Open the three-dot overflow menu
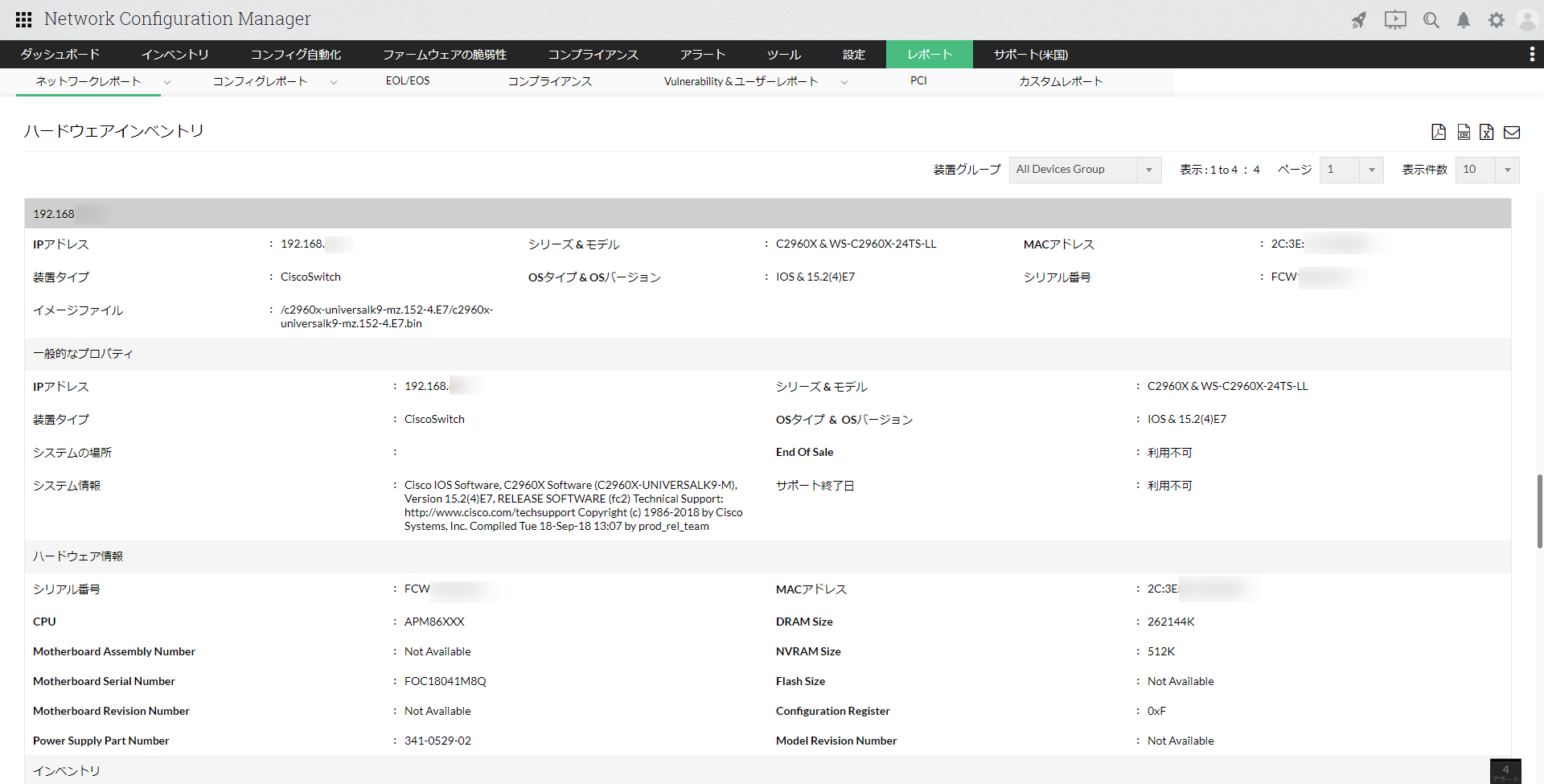This screenshot has height=784, width=1544. point(1532,54)
